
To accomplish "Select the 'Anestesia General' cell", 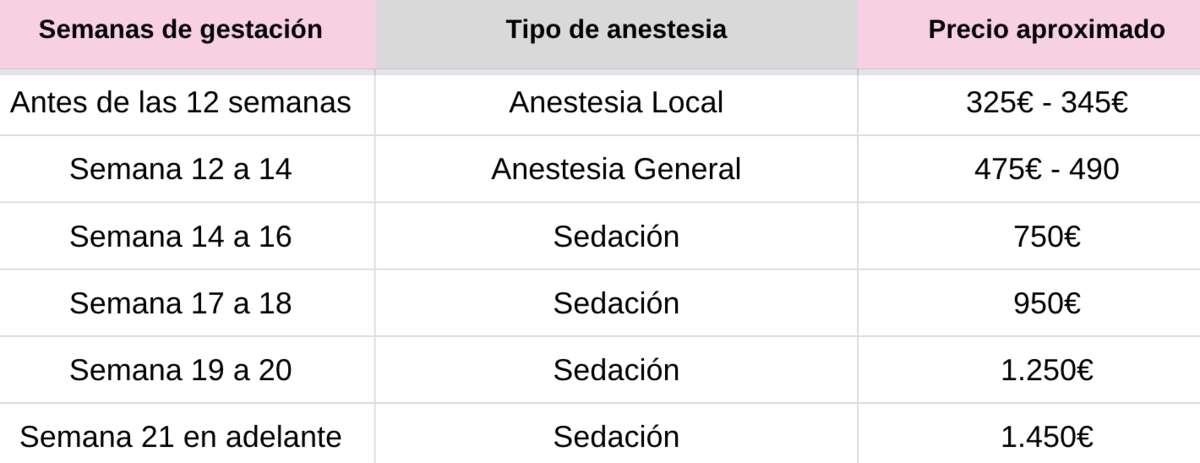I will pyautogui.click(x=616, y=169).
